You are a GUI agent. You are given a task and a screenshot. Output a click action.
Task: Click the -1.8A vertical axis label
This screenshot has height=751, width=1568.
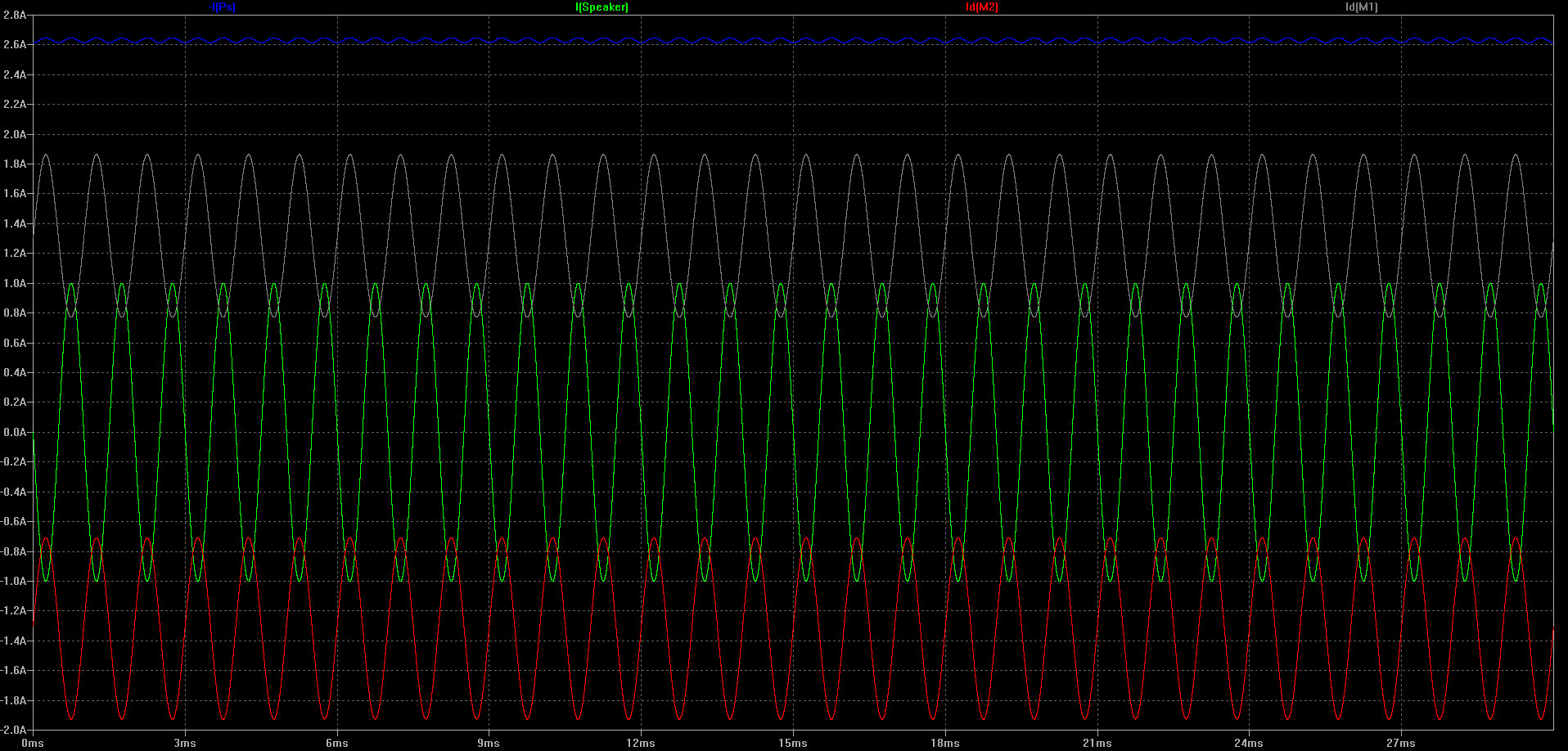pyautogui.click(x=14, y=700)
